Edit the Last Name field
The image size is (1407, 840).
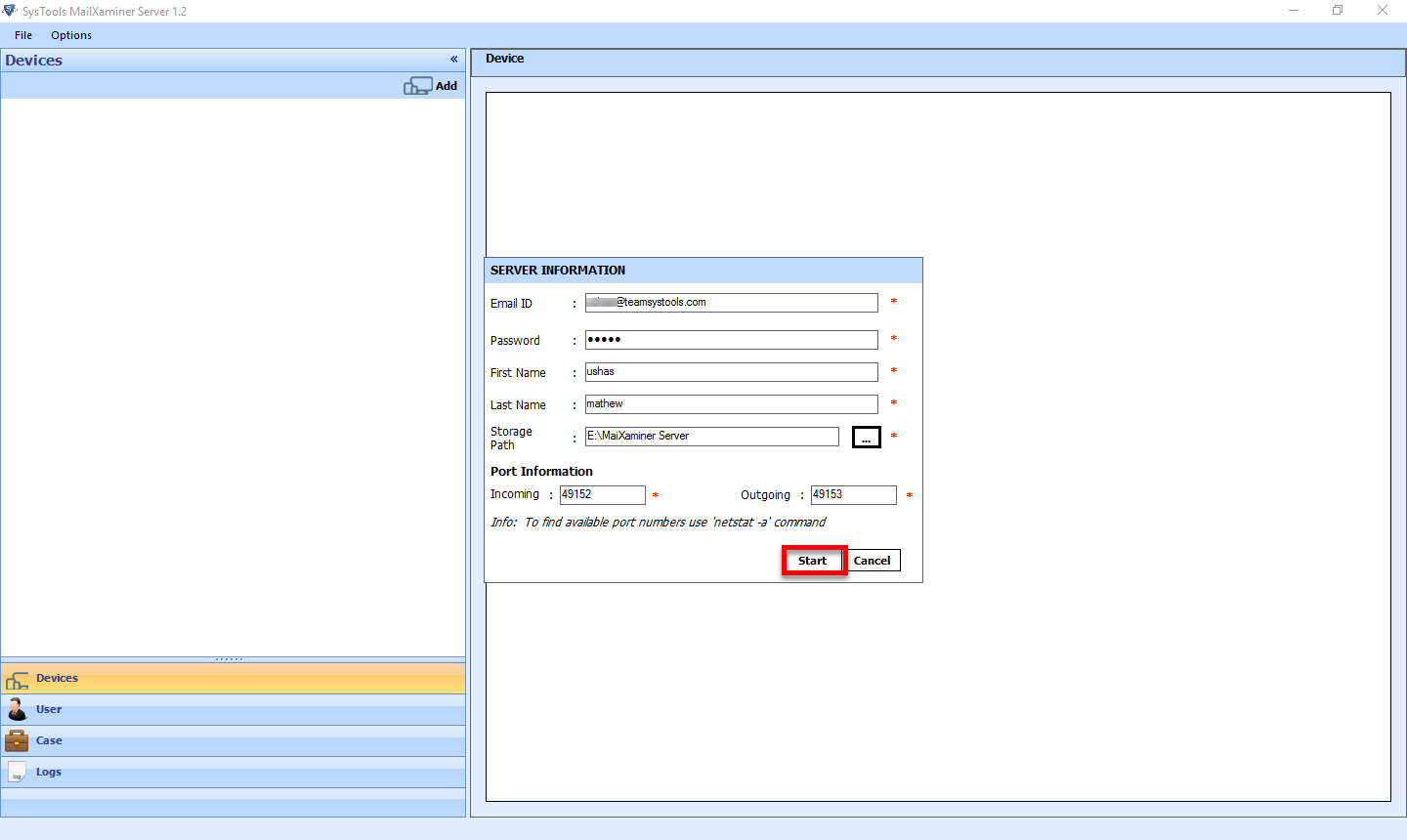click(x=731, y=404)
